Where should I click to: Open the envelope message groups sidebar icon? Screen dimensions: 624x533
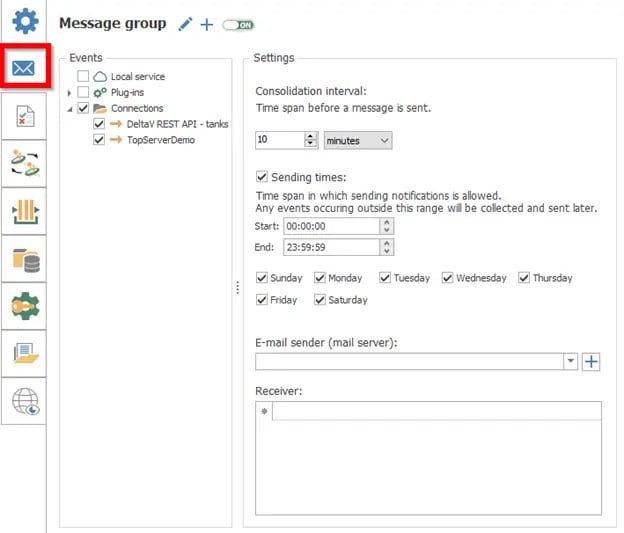pyautogui.click(x=23, y=68)
